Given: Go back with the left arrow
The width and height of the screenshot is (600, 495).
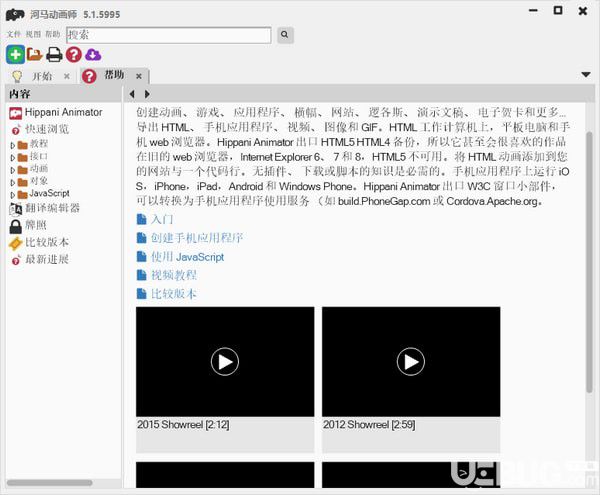Looking at the screenshot, I should (x=132, y=94).
